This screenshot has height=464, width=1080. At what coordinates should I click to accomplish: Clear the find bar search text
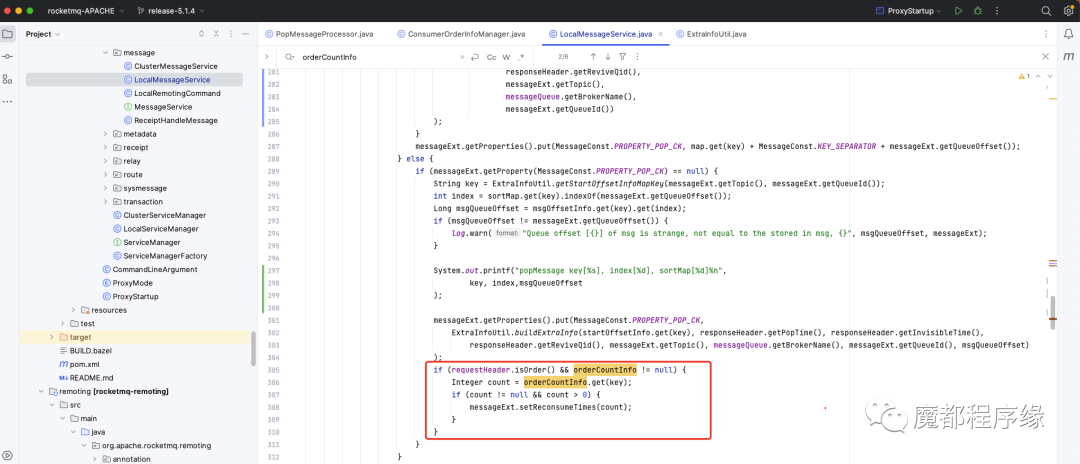(x=461, y=57)
